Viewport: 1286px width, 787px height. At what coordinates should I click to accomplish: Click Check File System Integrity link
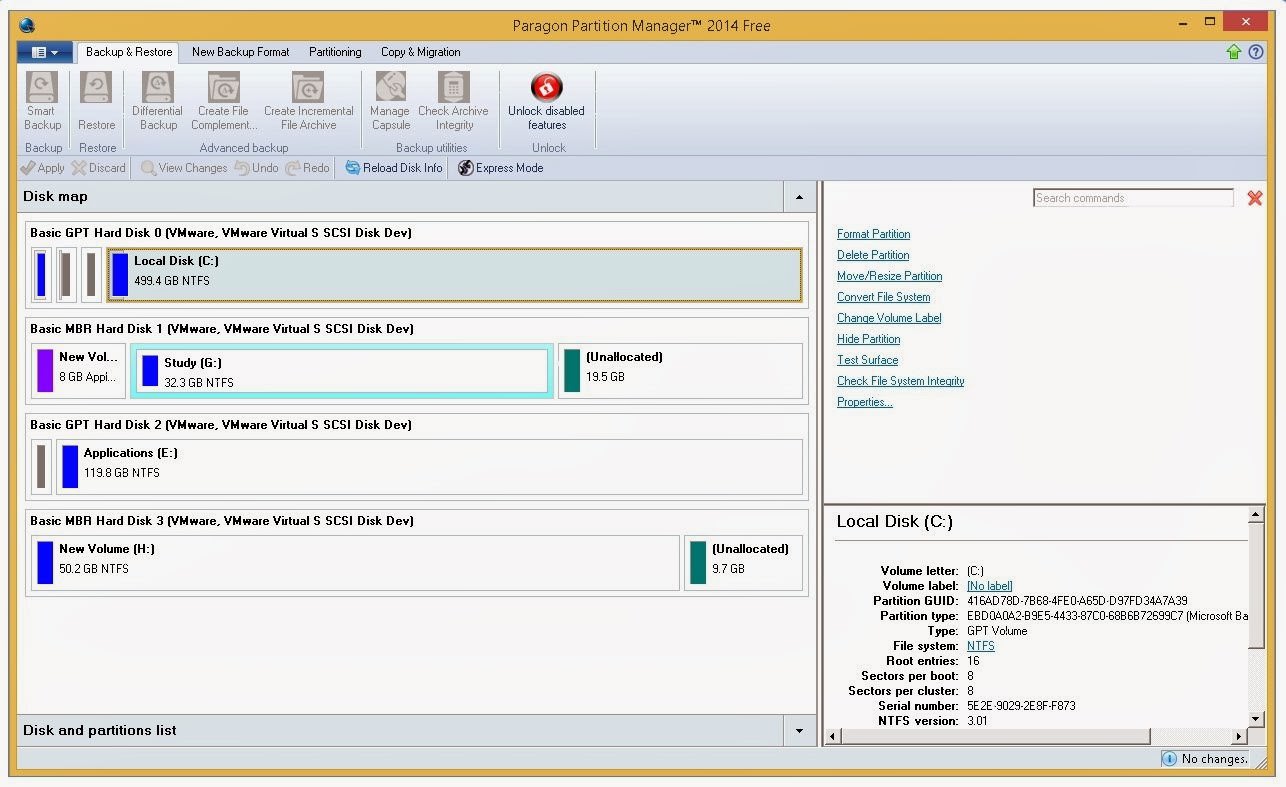coord(900,381)
